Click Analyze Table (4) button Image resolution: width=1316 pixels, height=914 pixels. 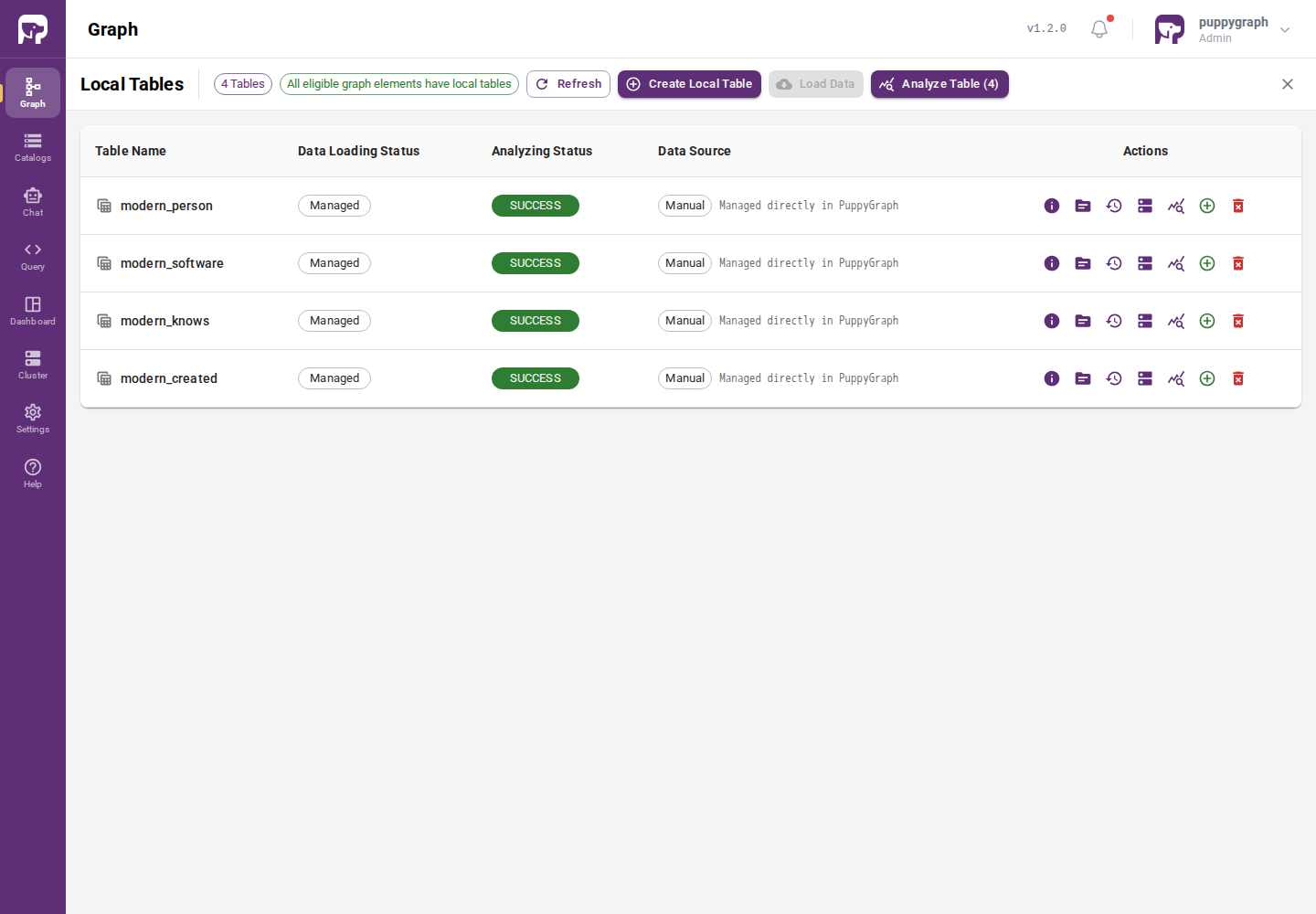(x=939, y=84)
